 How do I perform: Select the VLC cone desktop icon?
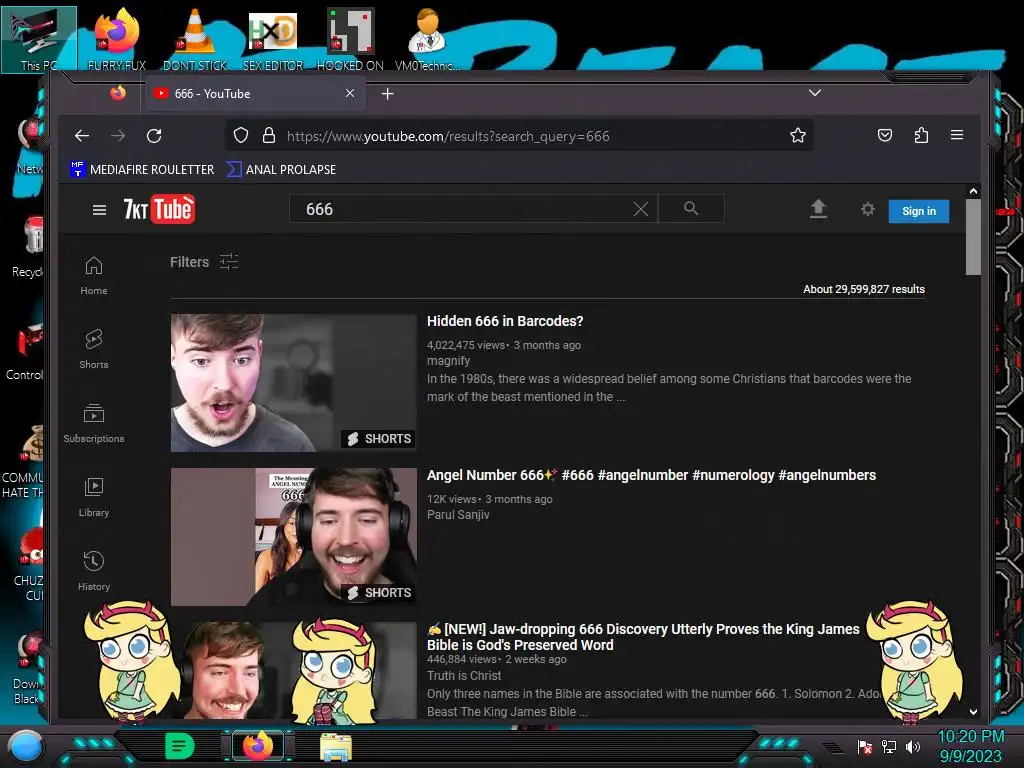pyautogui.click(x=195, y=39)
